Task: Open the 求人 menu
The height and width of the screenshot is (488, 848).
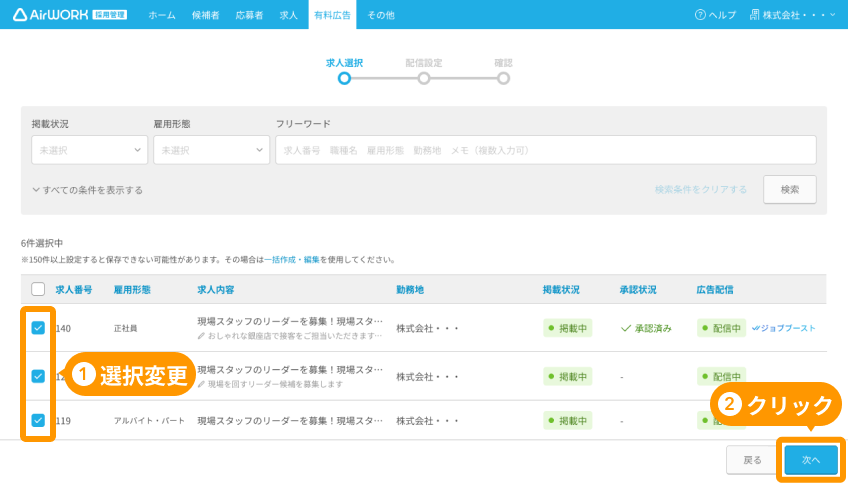Action: click(x=288, y=15)
